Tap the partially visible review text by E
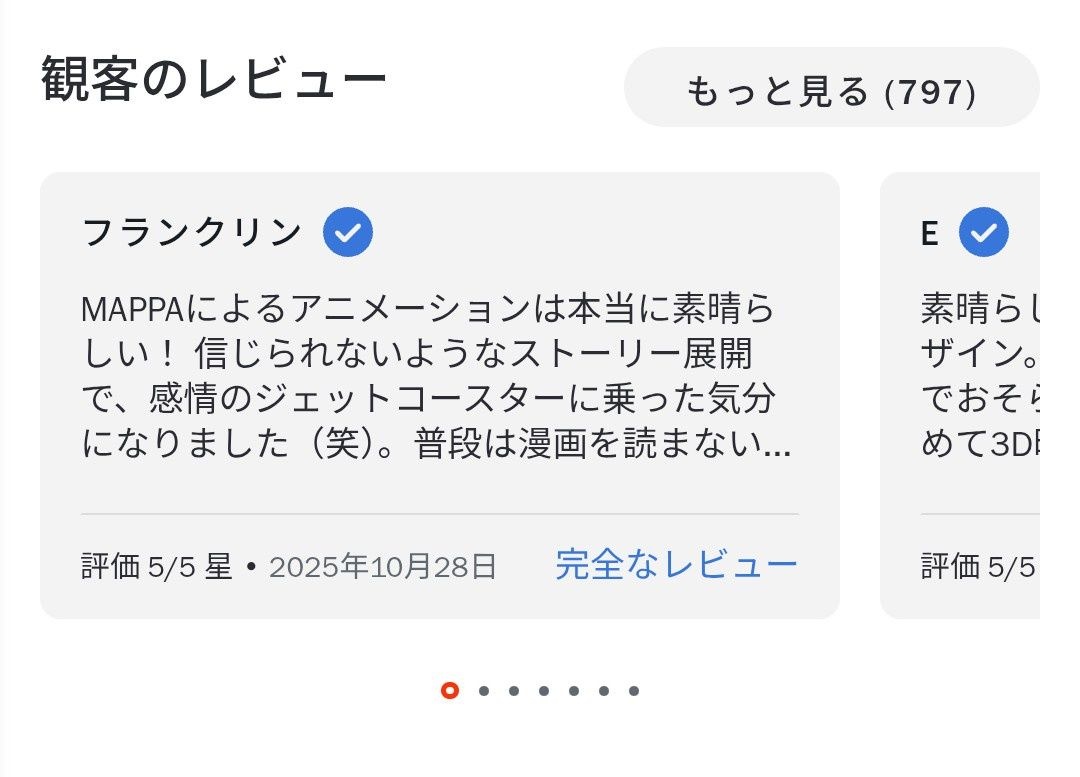The height and width of the screenshot is (777, 1080). [x=980, y=376]
